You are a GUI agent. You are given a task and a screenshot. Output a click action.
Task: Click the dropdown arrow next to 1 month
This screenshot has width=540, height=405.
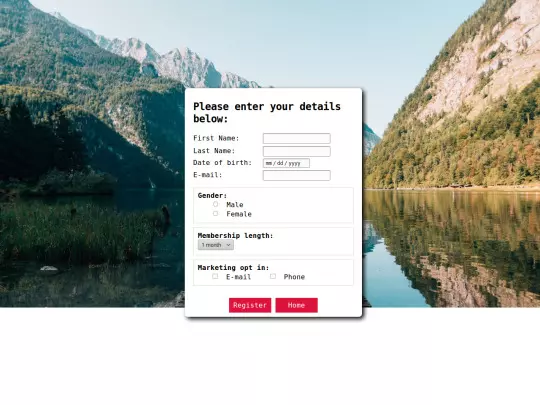(228, 245)
